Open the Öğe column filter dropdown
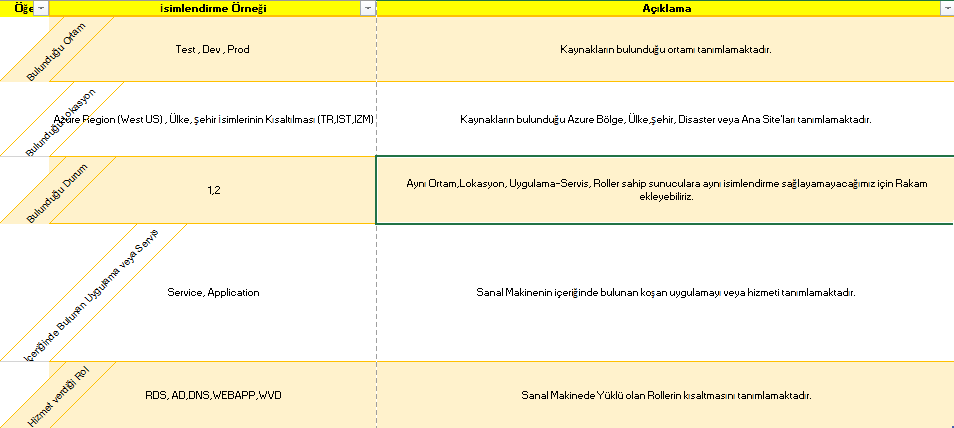954x428 pixels. [40, 8]
